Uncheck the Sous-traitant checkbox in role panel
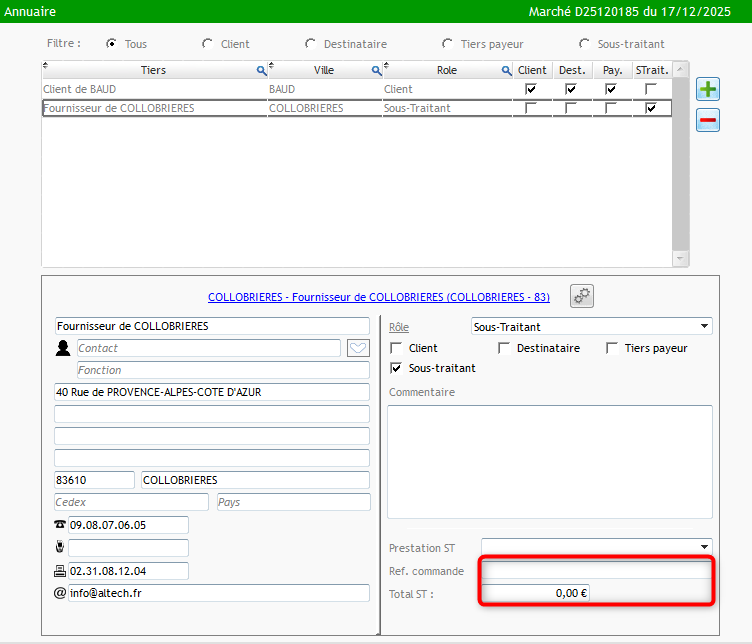This screenshot has width=752, height=644. 396,368
